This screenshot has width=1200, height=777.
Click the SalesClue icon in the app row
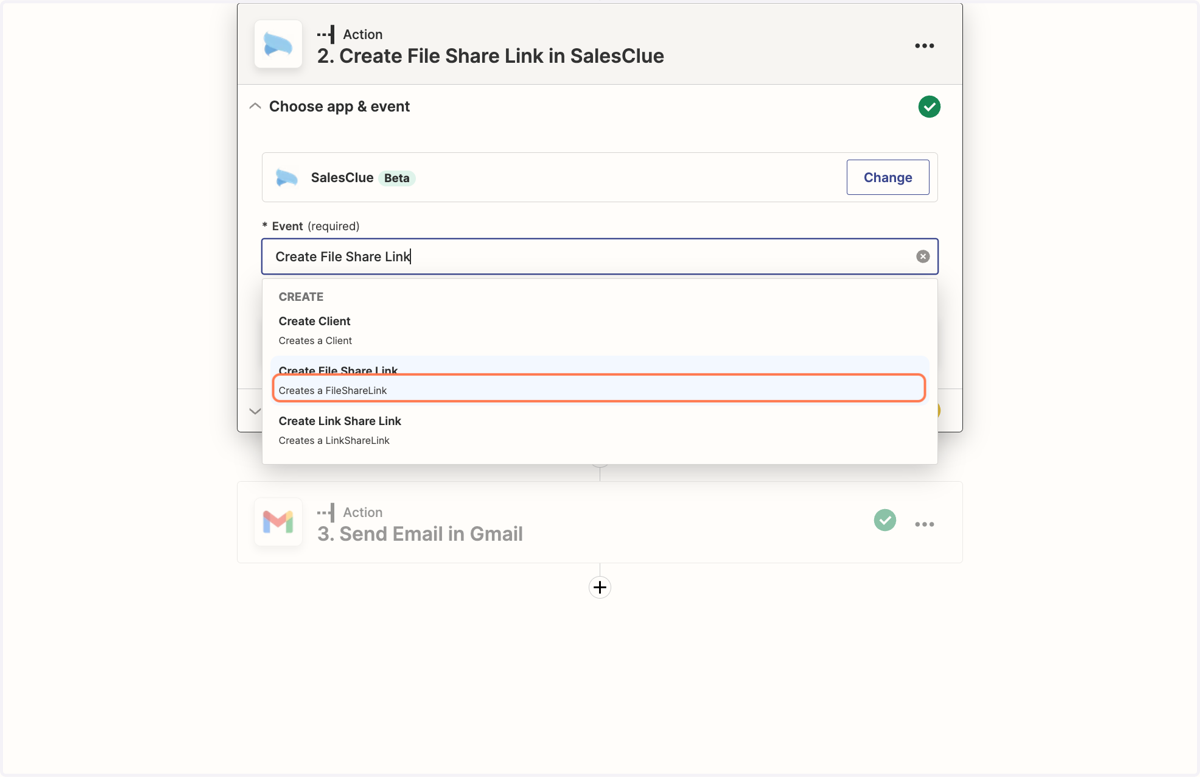[x=287, y=178]
